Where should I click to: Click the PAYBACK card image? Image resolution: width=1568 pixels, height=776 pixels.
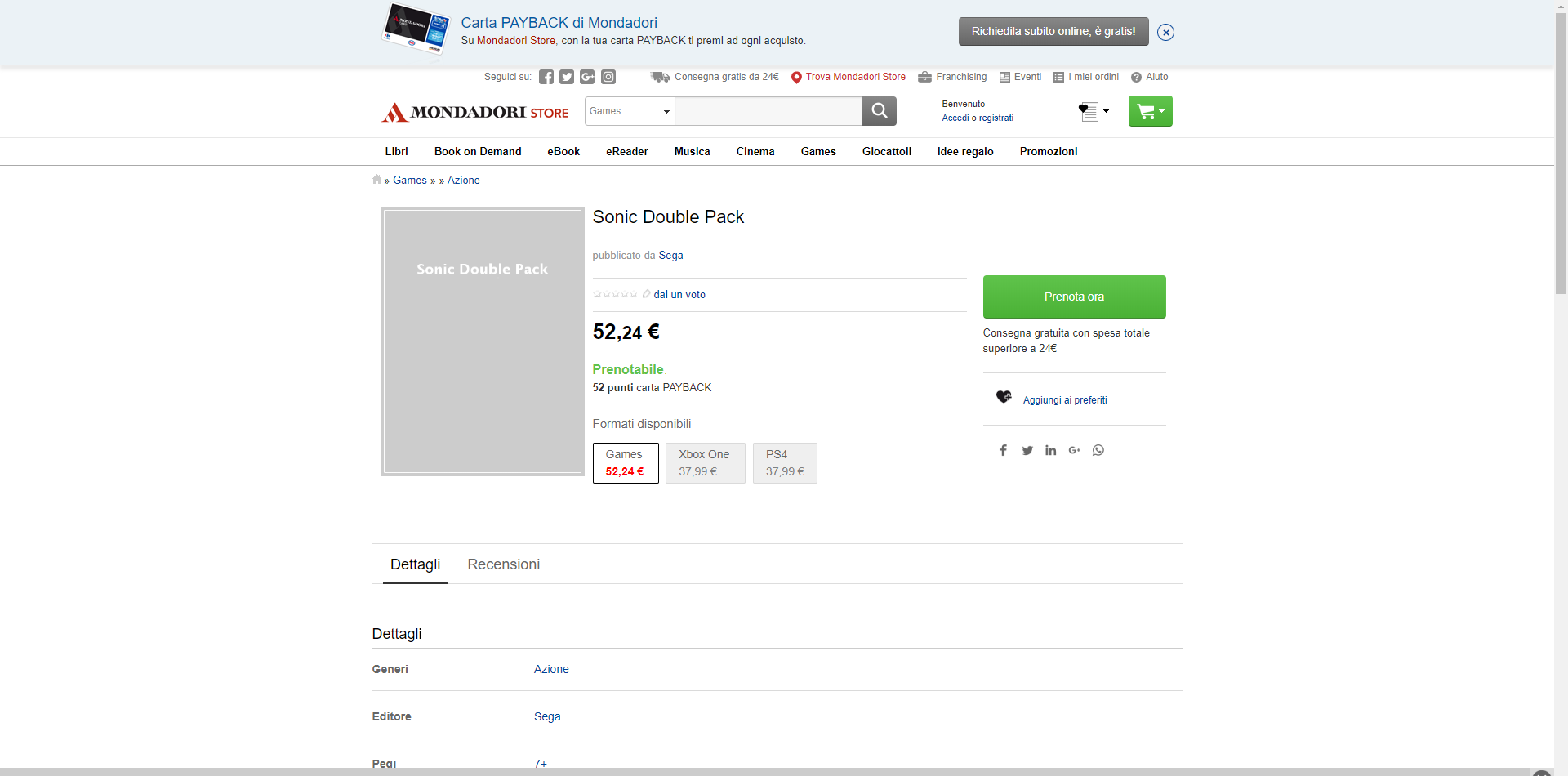(x=416, y=29)
